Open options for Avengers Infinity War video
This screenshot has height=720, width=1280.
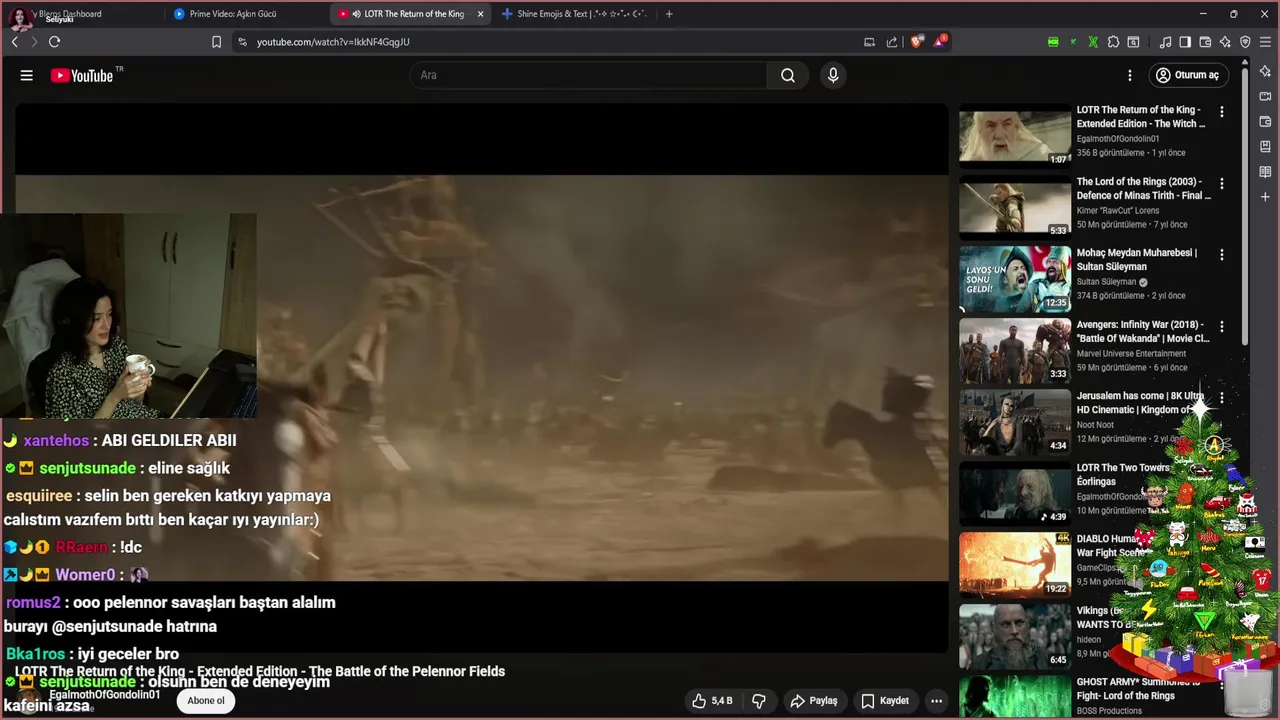[1221, 327]
